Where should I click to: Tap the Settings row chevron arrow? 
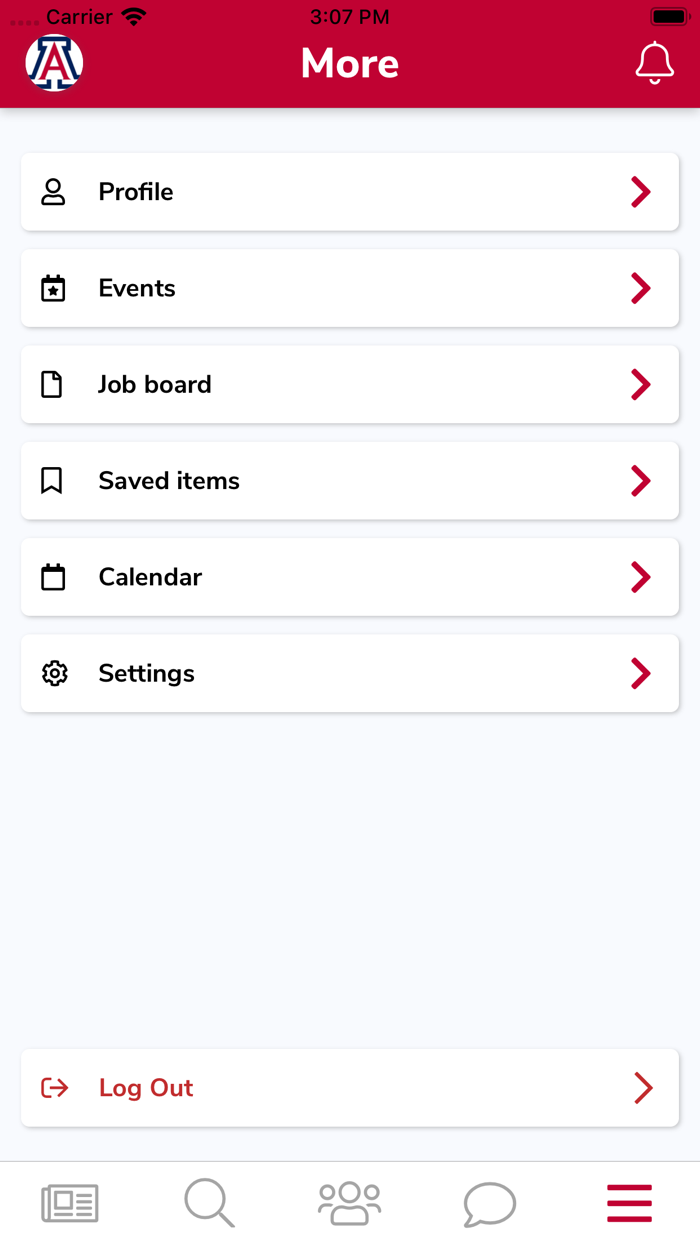click(x=641, y=674)
